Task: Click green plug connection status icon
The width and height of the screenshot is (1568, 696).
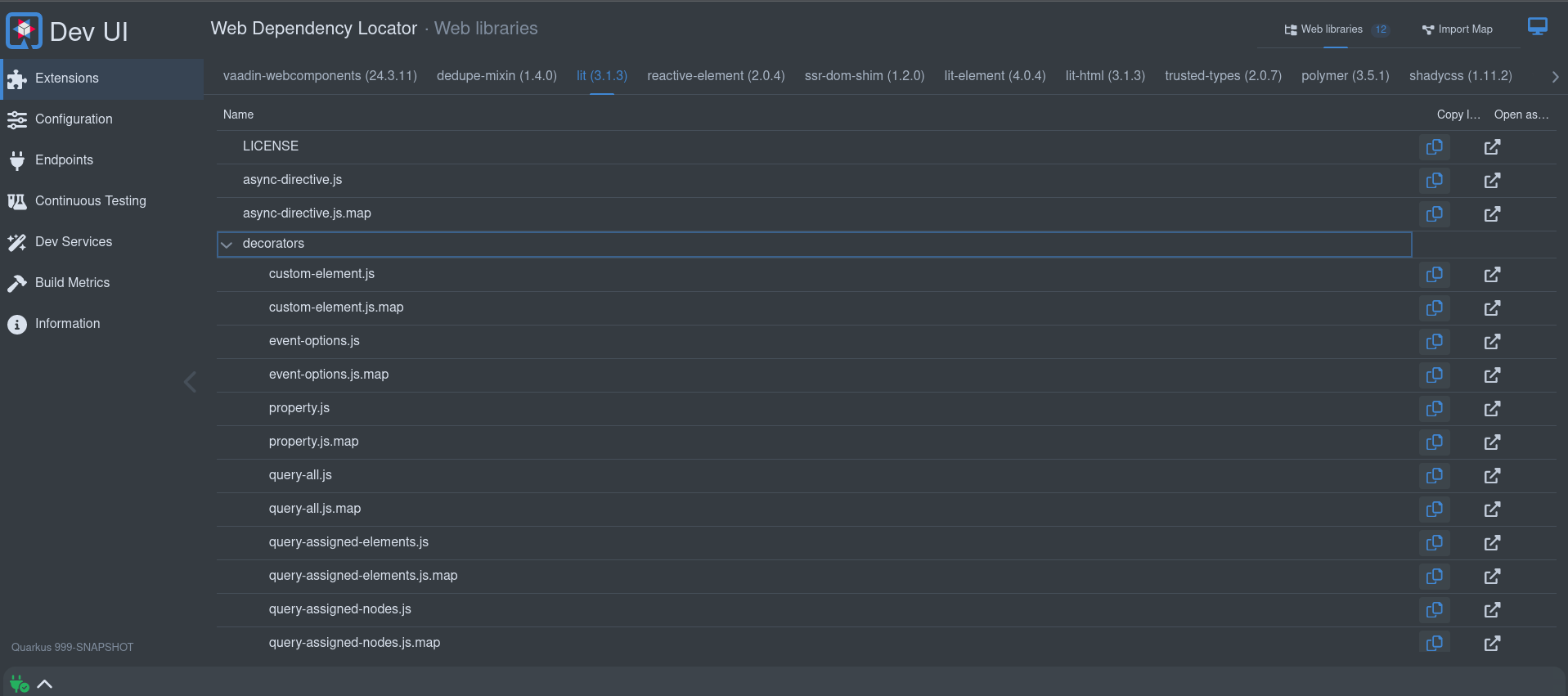Action: pos(19,684)
